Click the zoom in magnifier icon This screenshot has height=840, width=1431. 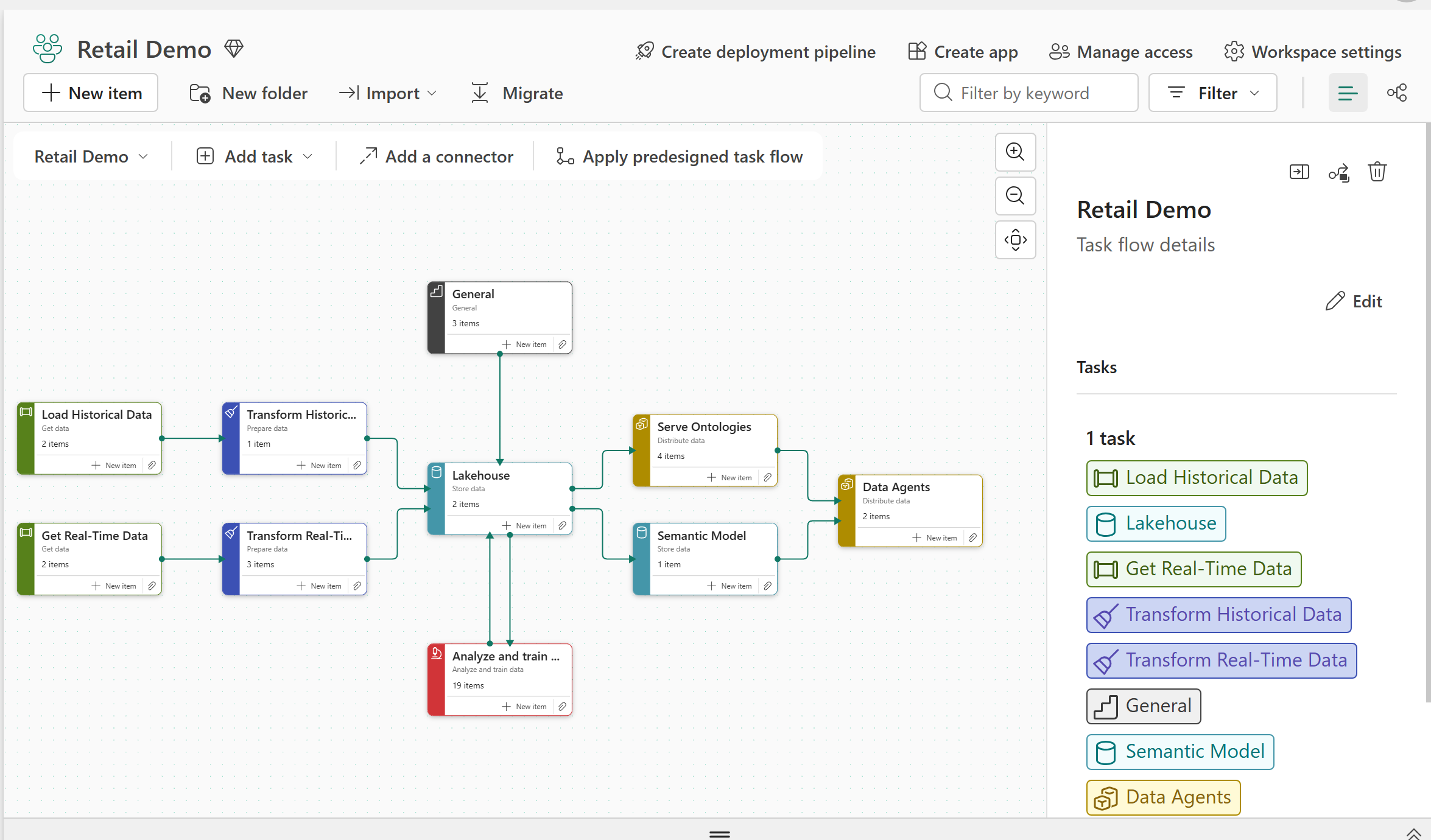click(1015, 152)
